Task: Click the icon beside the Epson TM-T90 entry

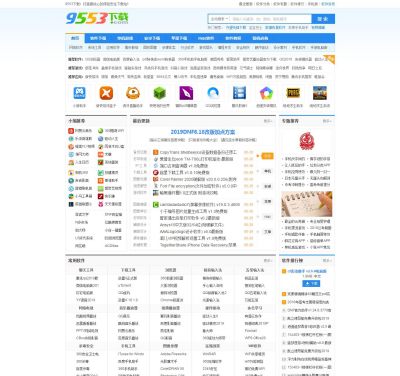Action: pyautogui.click(x=155, y=159)
